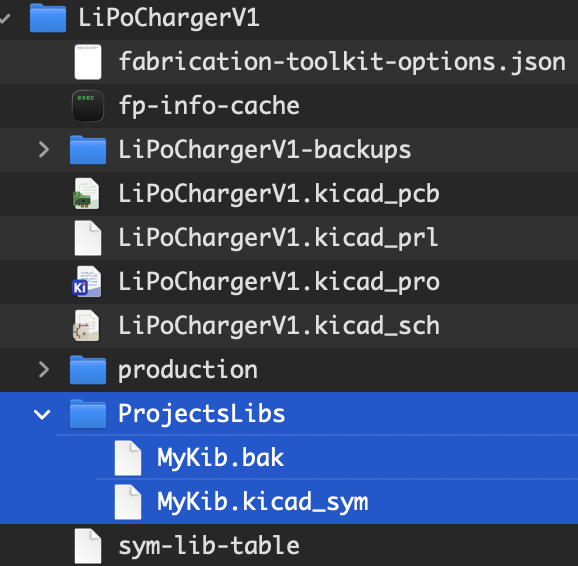578x566 pixels.
Task: Select the fabrication-toolkit-options.json file icon
Action: (88, 62)
